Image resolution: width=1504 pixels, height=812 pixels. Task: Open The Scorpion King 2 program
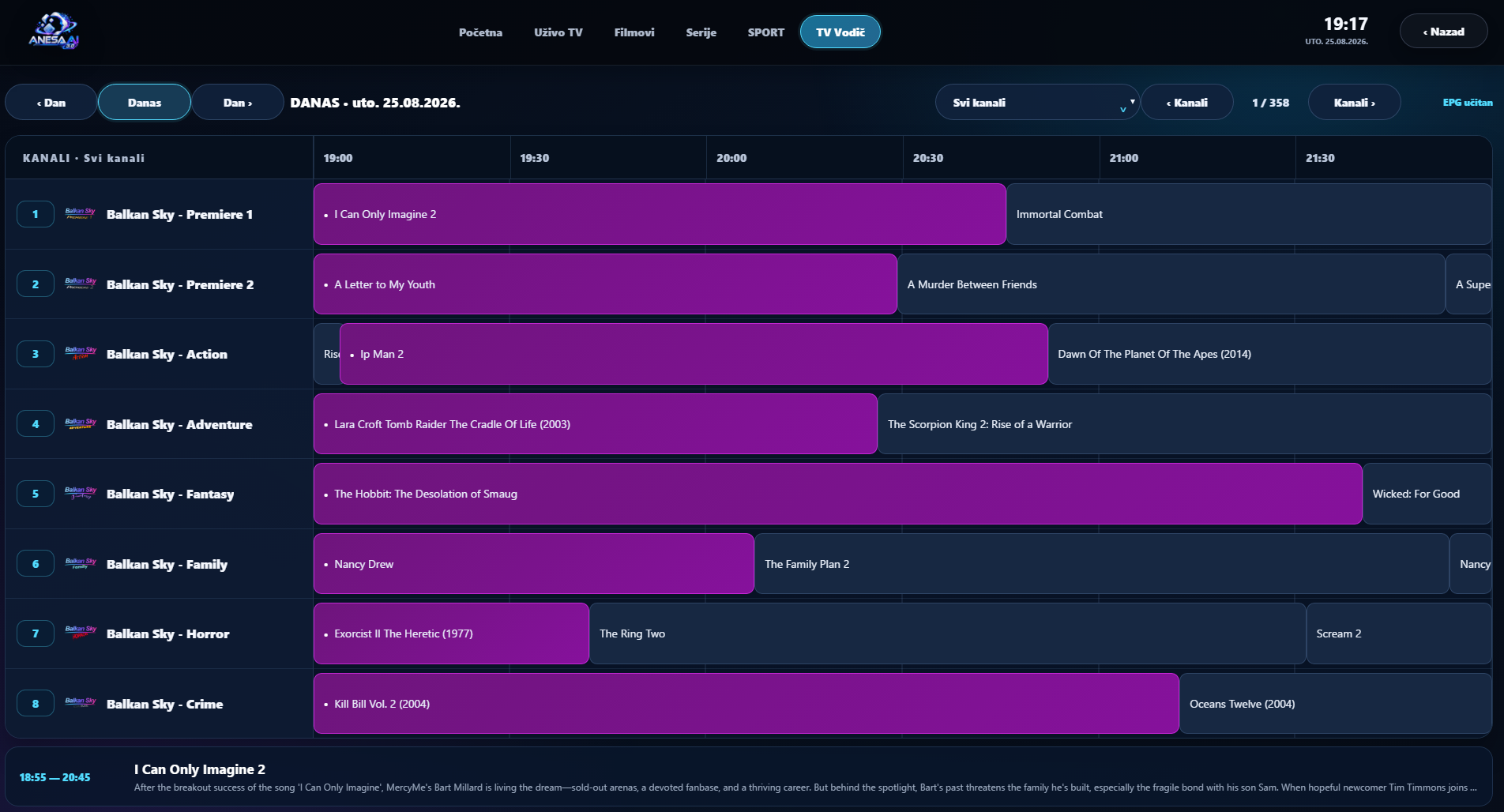[x=1185, y=424]
